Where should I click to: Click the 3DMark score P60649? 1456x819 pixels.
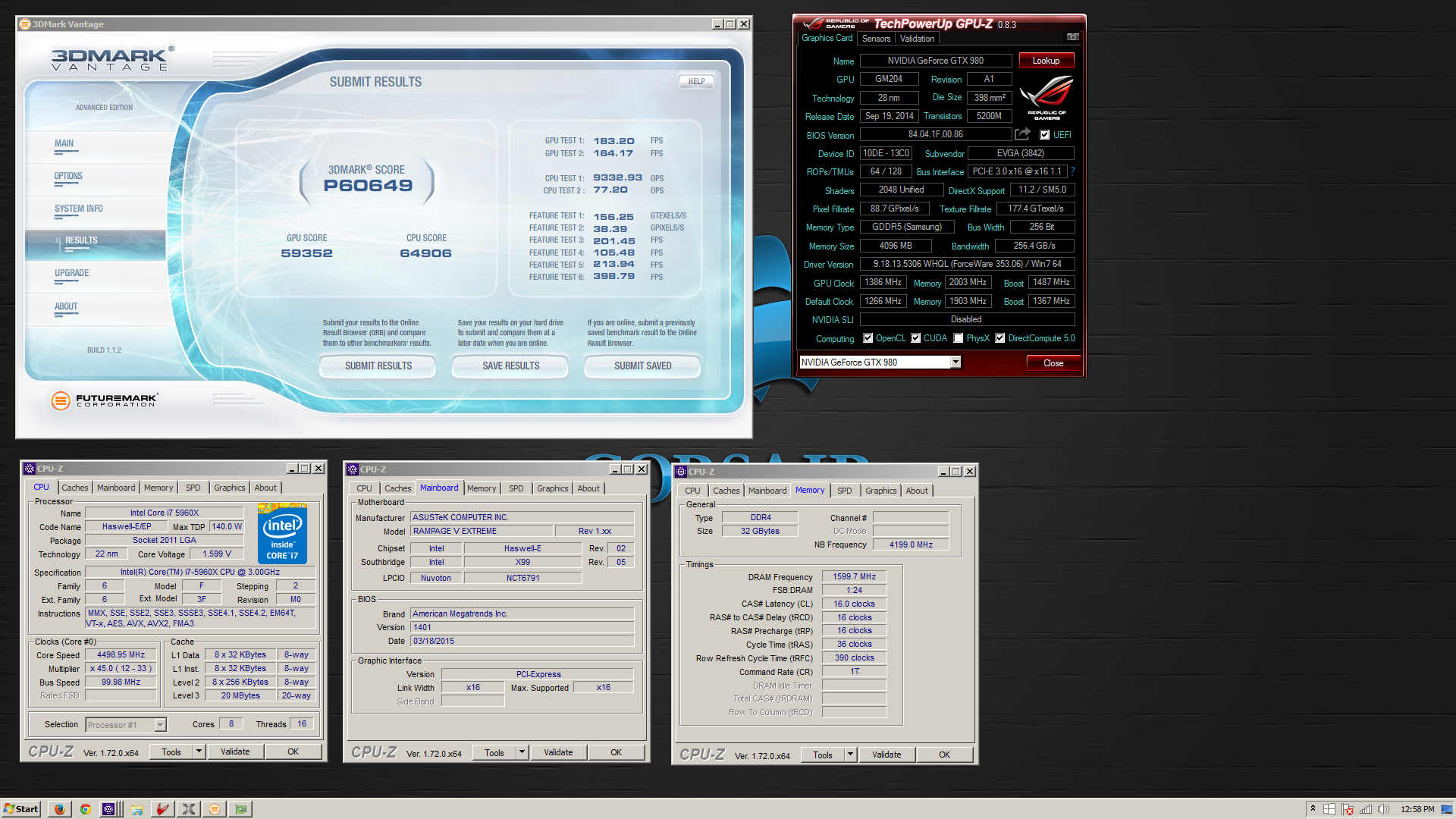click(368, 186)
